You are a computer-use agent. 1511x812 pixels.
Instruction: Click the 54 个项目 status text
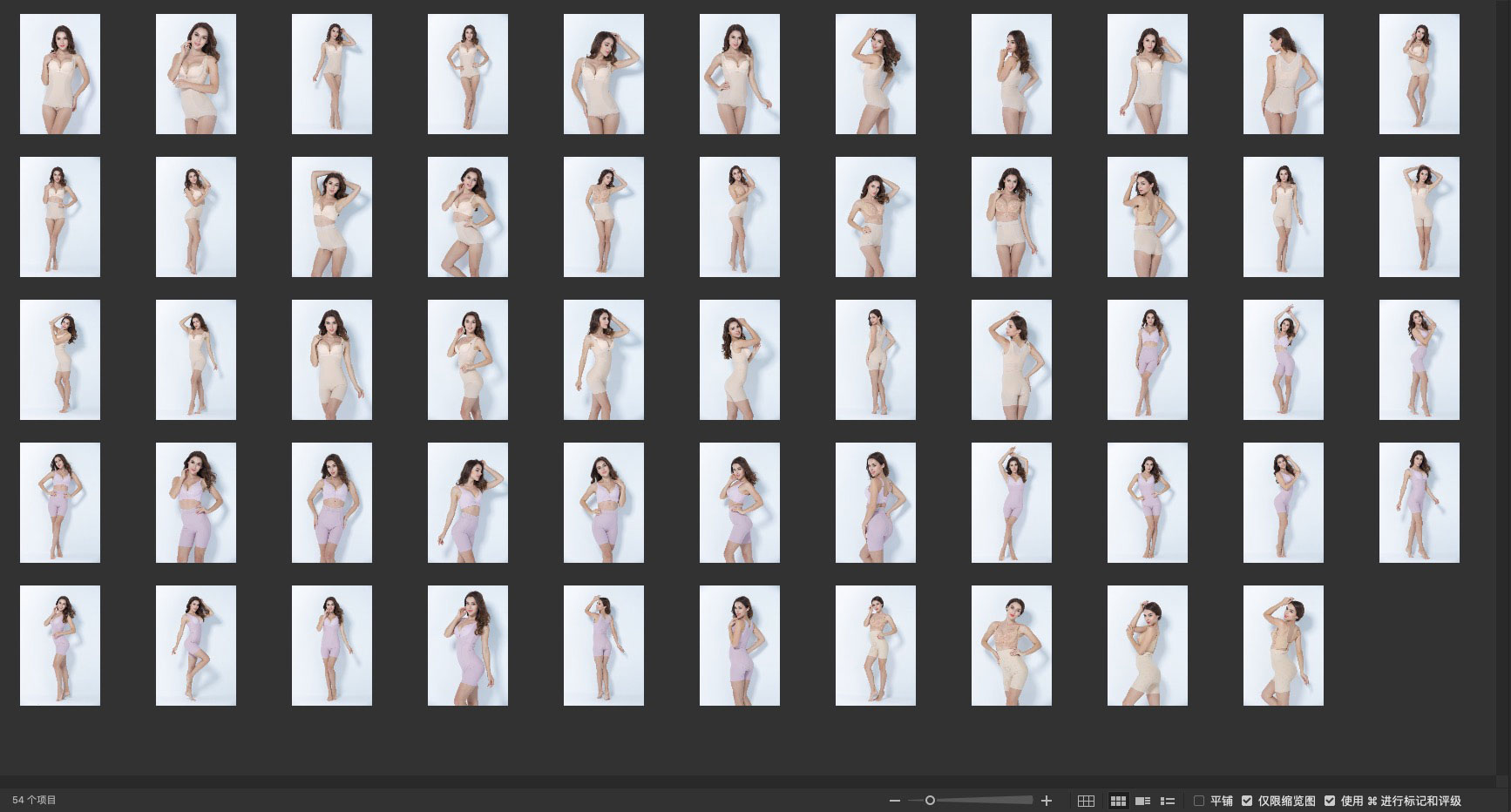(34, 800)
